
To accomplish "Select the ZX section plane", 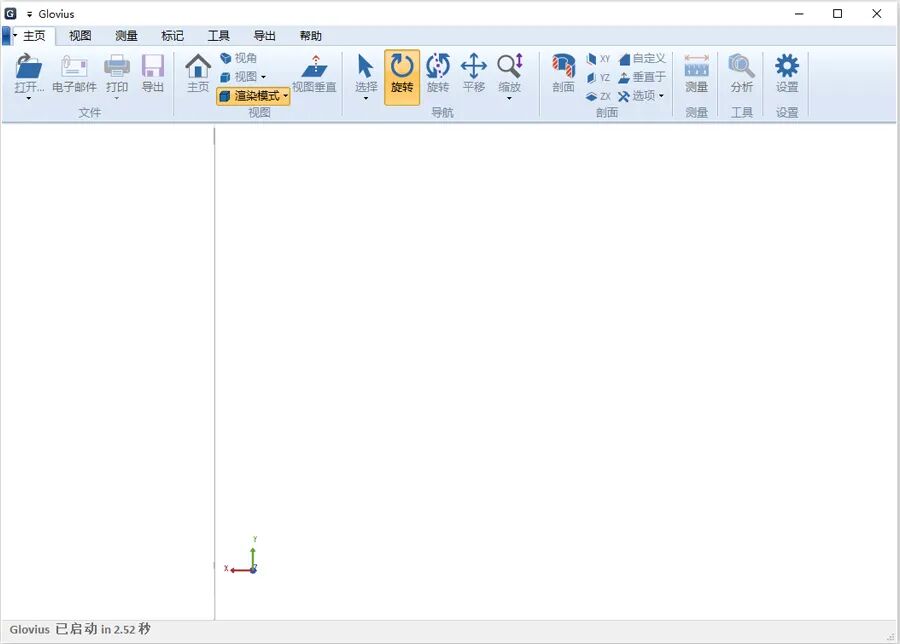I will pyautogui.click(x=598, y=96).
